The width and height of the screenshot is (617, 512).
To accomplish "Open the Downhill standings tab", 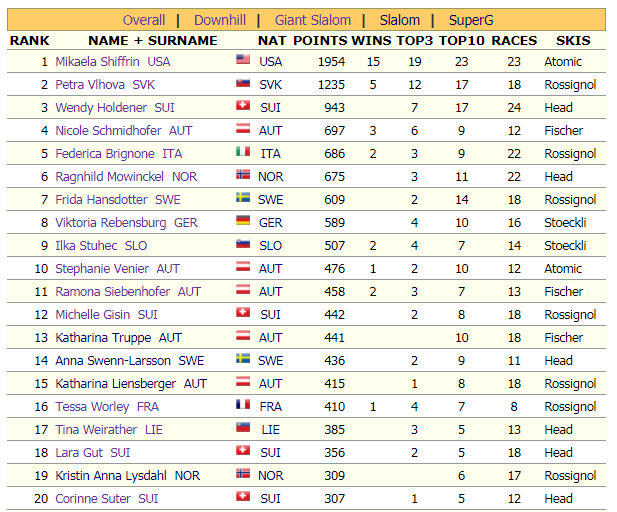I will [219, 20].
